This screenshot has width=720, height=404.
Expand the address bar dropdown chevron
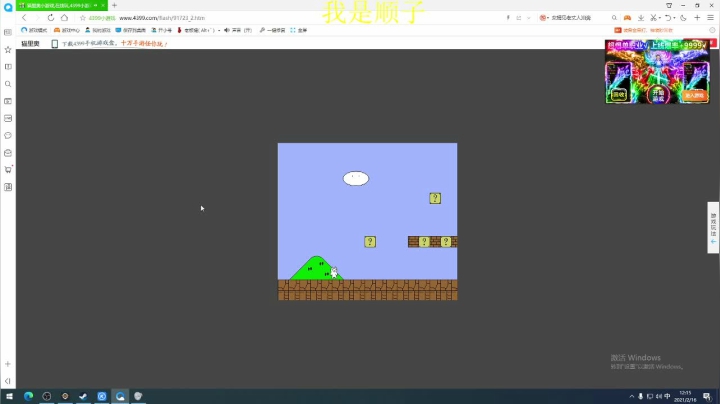point(529,18)
